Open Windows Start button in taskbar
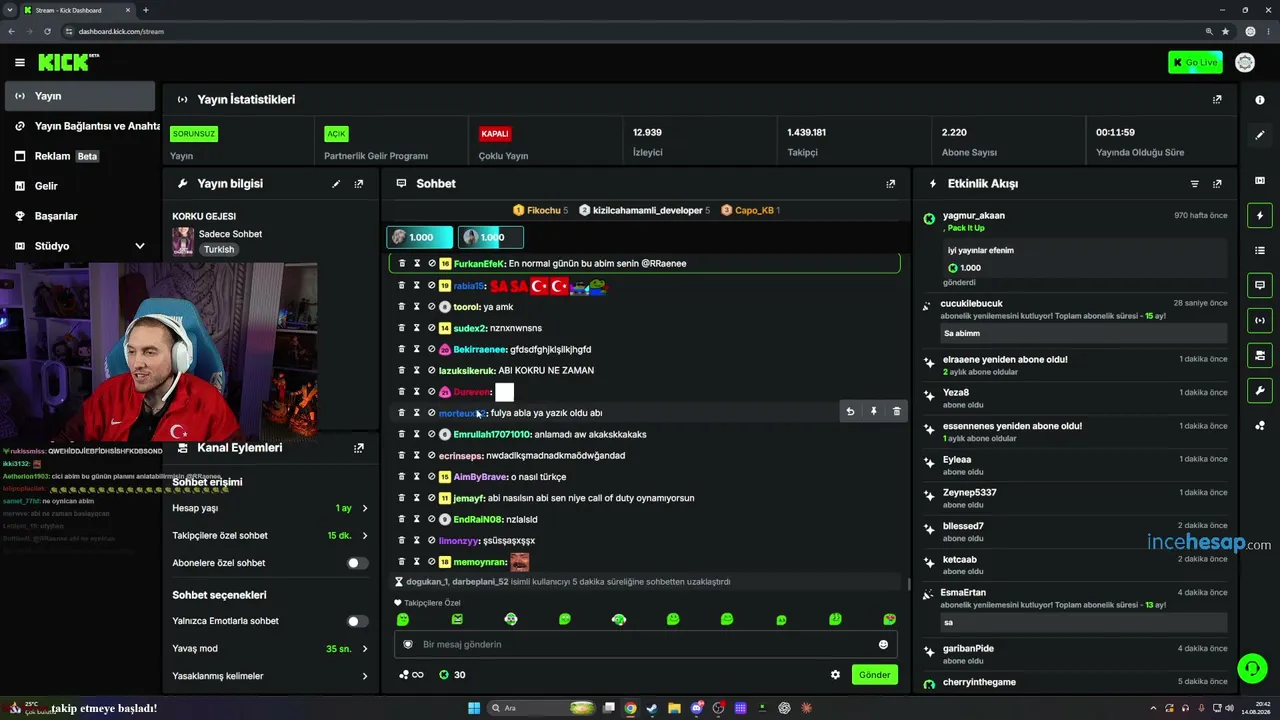 [473, 708]
